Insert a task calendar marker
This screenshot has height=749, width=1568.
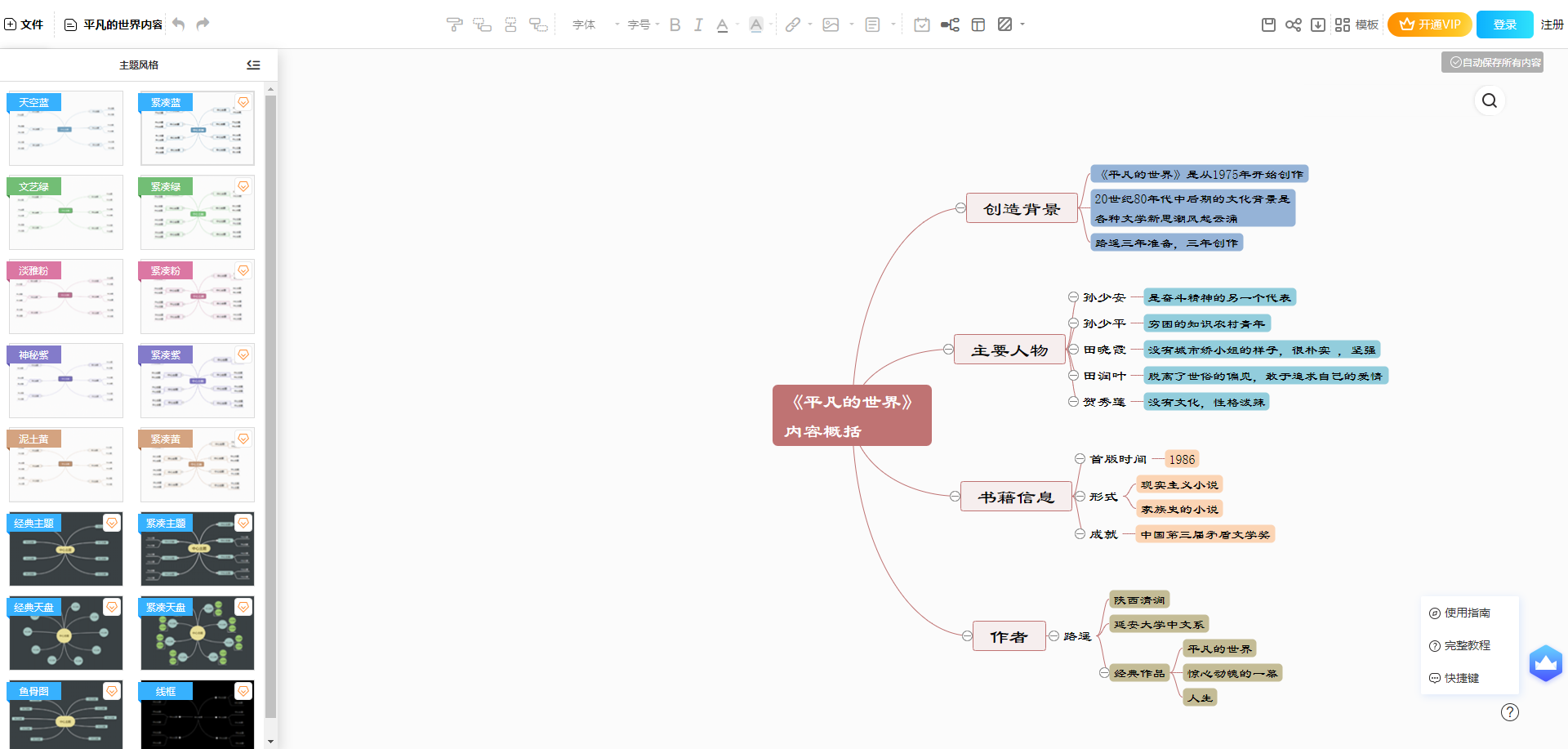click(922, 25)
